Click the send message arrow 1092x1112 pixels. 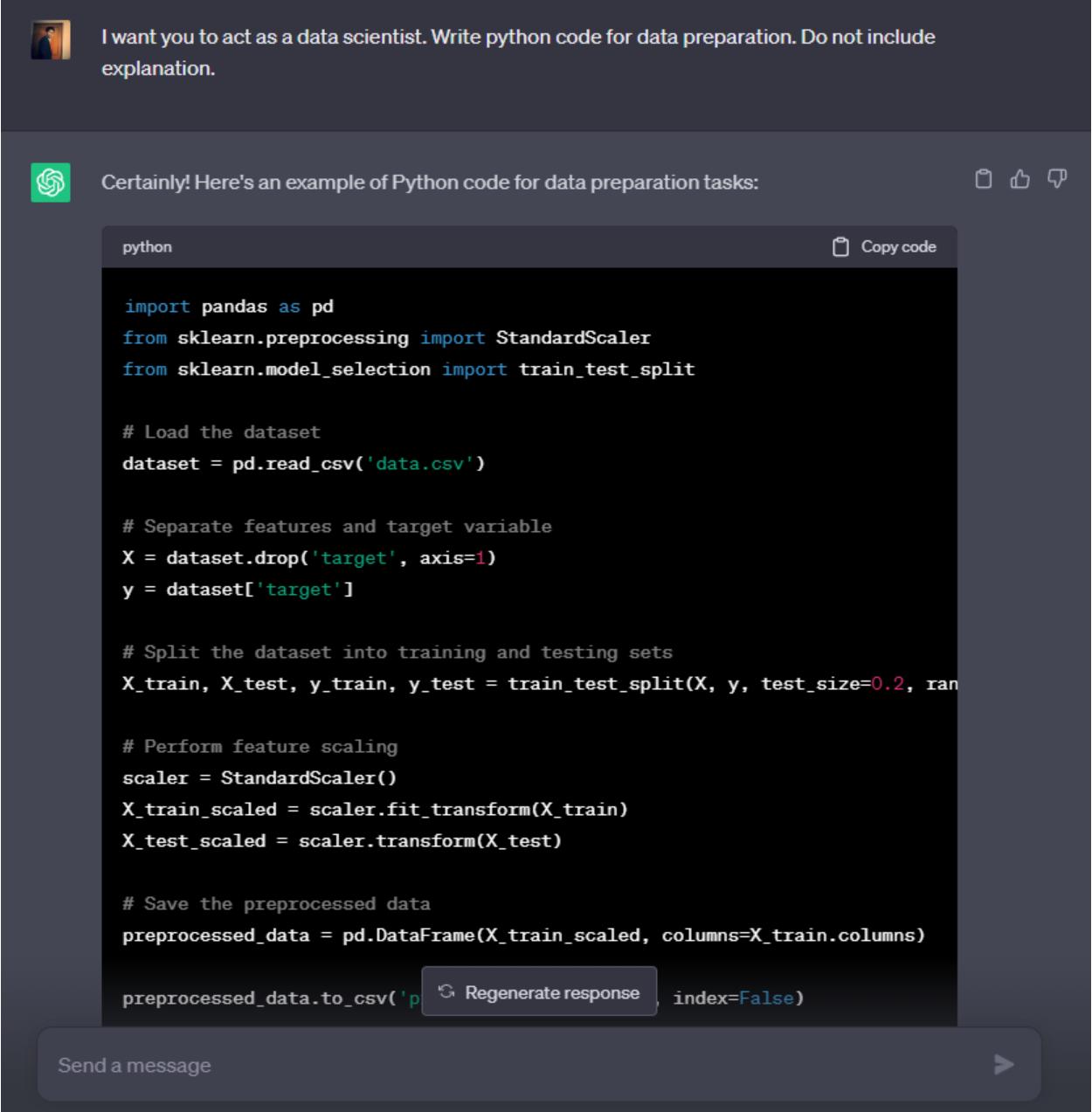pos(1004,1064)
